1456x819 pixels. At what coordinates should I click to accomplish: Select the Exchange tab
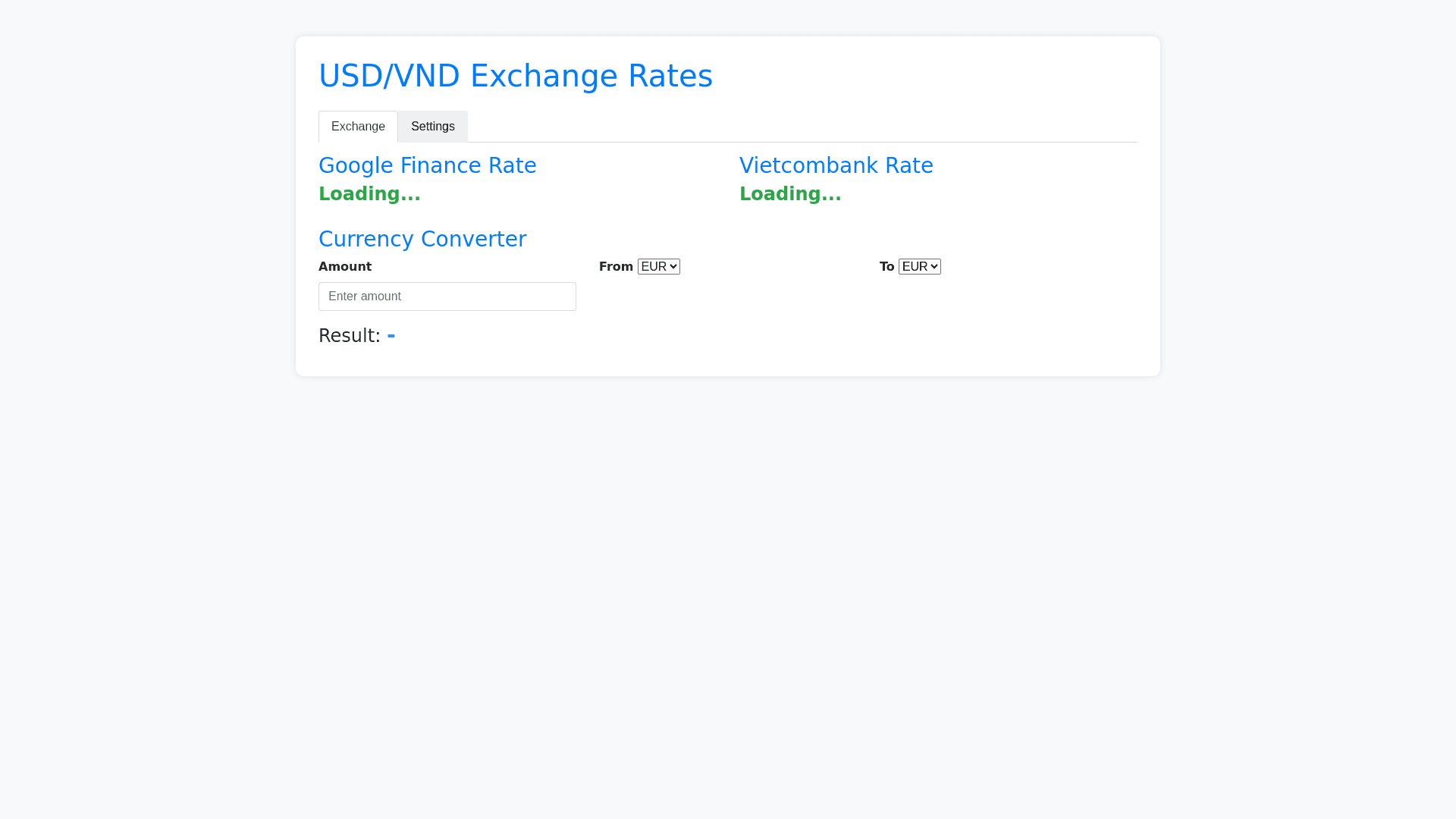[x=358, y=127]
